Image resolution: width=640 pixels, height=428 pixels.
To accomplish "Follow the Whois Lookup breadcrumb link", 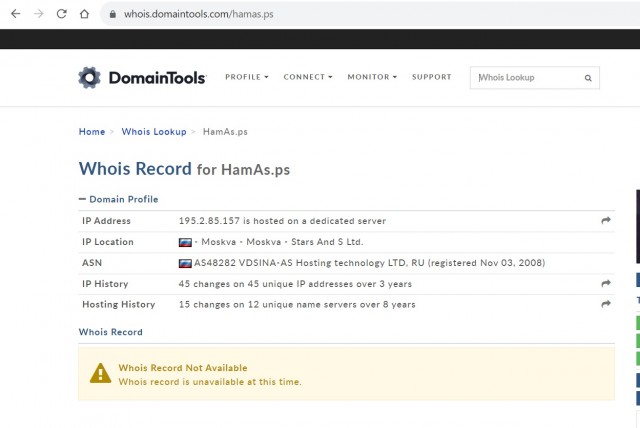I will click(154, 132).
